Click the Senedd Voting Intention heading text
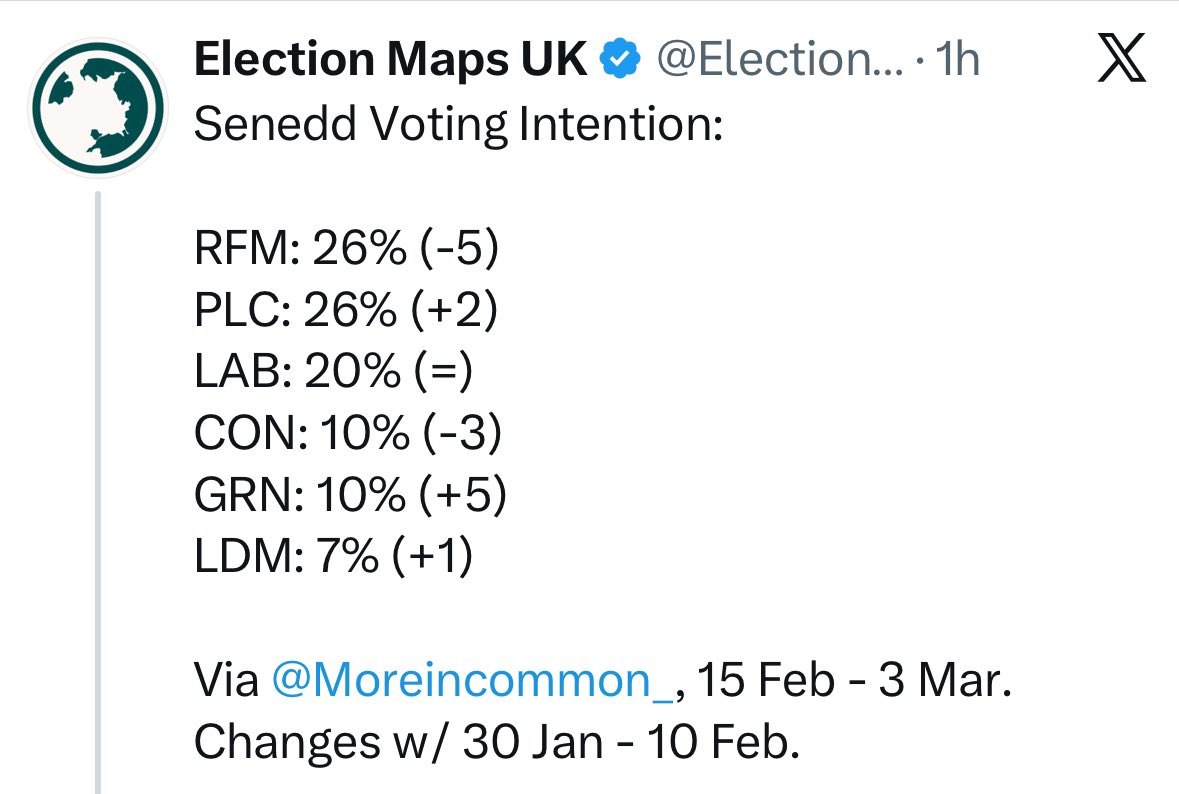Screen dimensions: 1179x794 [x=458, y=126]
